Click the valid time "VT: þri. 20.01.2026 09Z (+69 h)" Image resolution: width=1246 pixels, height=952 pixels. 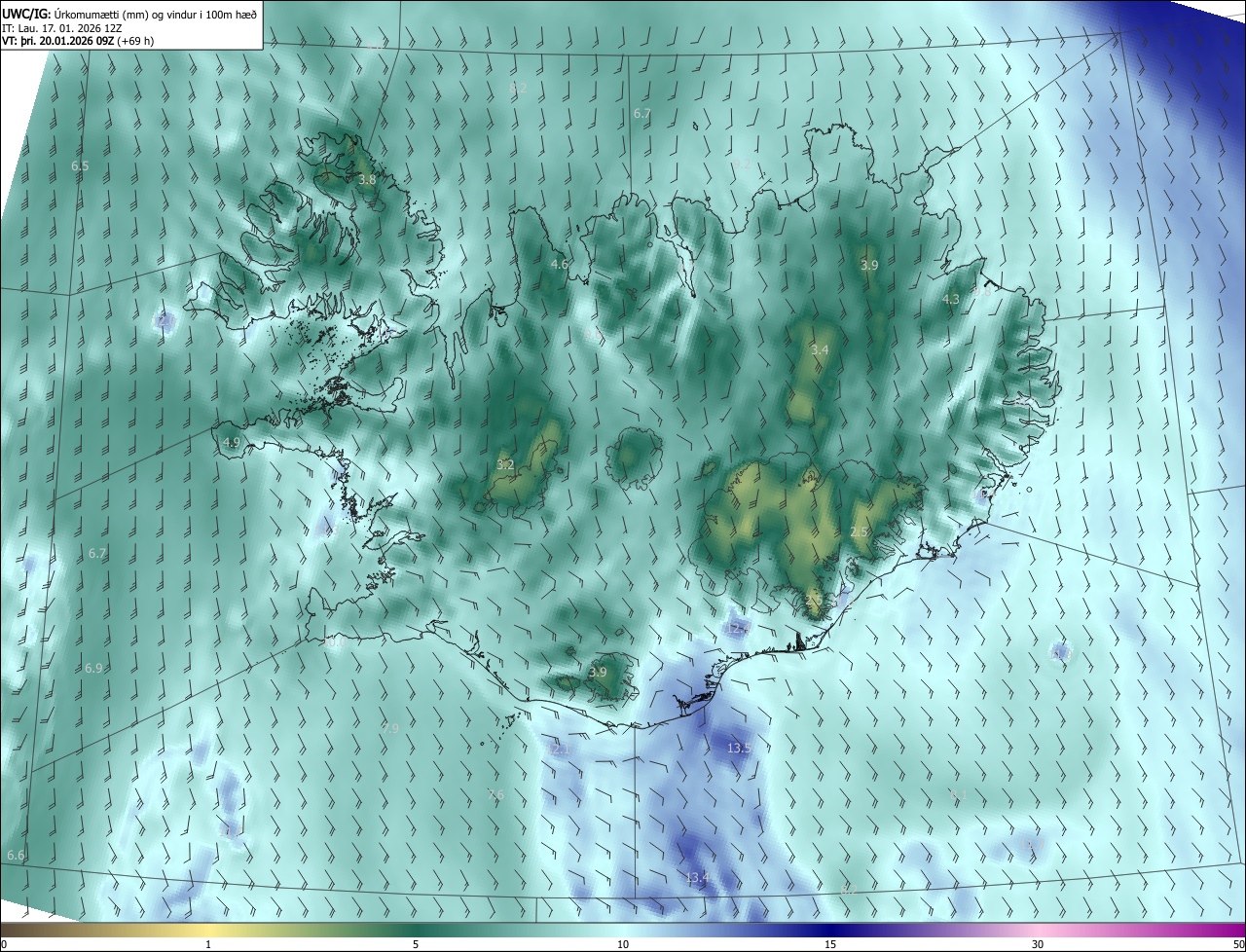[78, 41]
